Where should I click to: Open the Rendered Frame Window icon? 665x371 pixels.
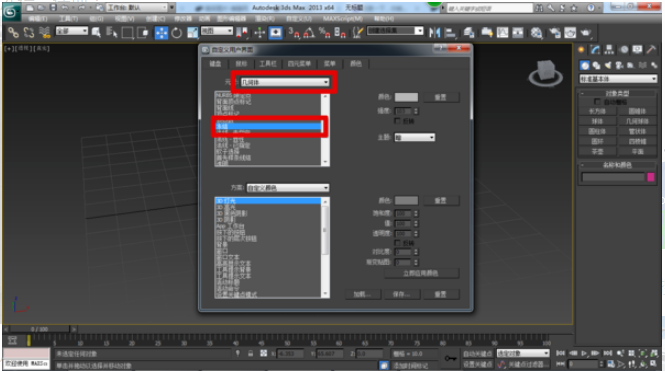[x=570, y=32]
